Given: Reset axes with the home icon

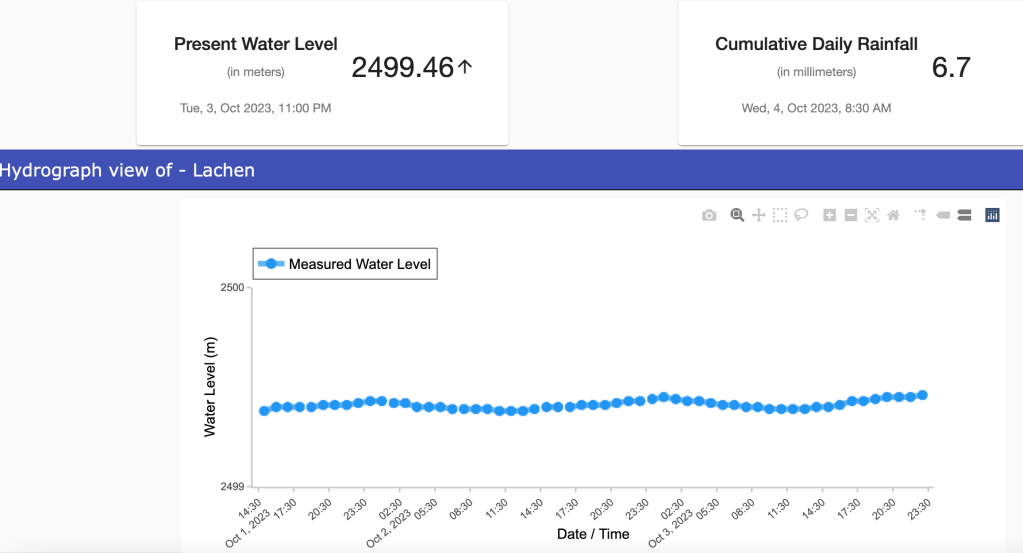Looking at the screenshot, I should [893, 215].
